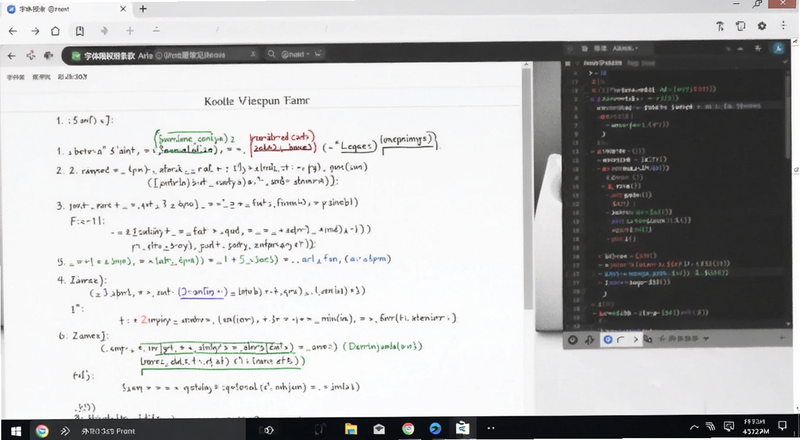Click the "Leqaes" underlined handwritten word
Screen dimensions: 800x440
(356, 146)
